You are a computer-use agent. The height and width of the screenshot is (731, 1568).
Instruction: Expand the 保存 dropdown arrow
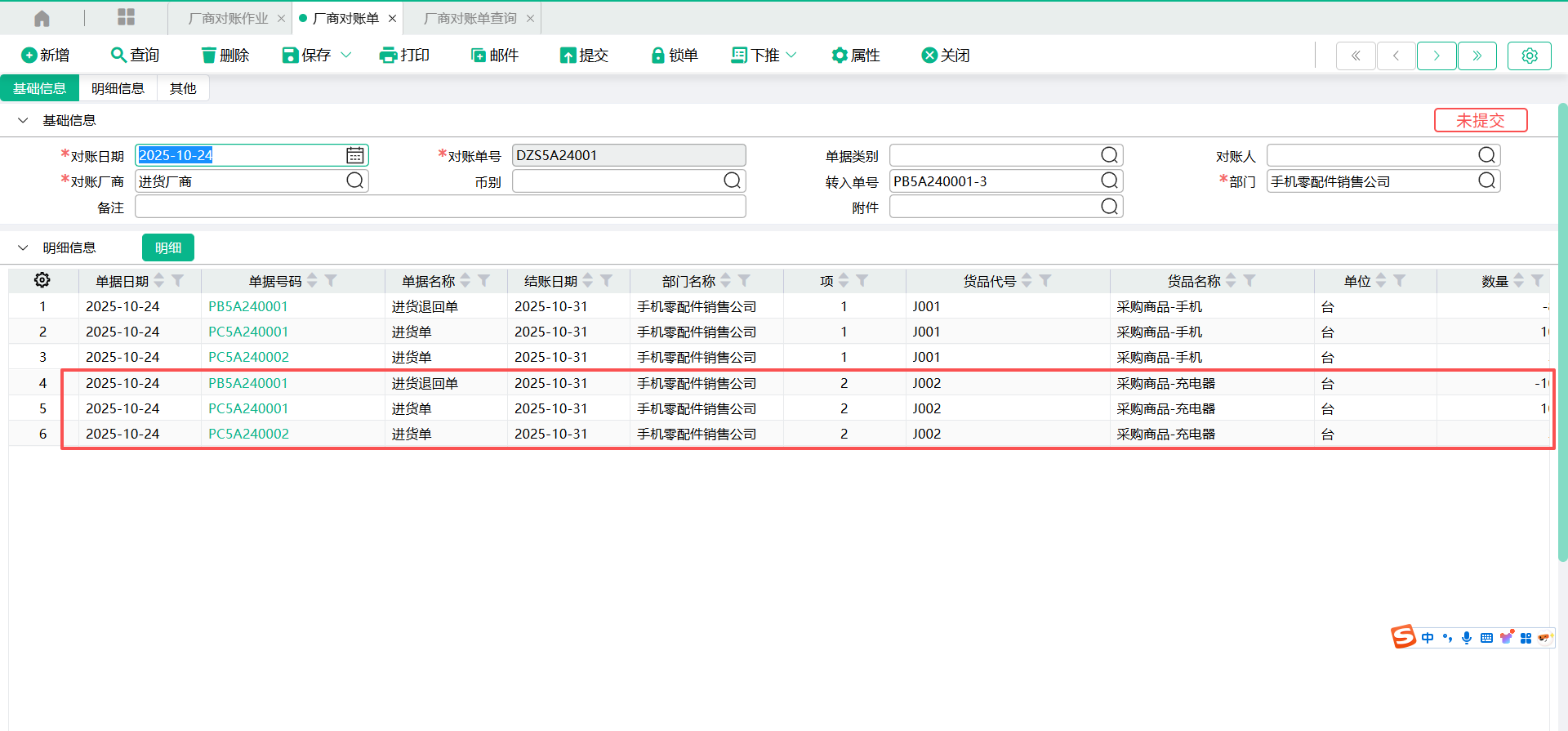click(346, 56)
